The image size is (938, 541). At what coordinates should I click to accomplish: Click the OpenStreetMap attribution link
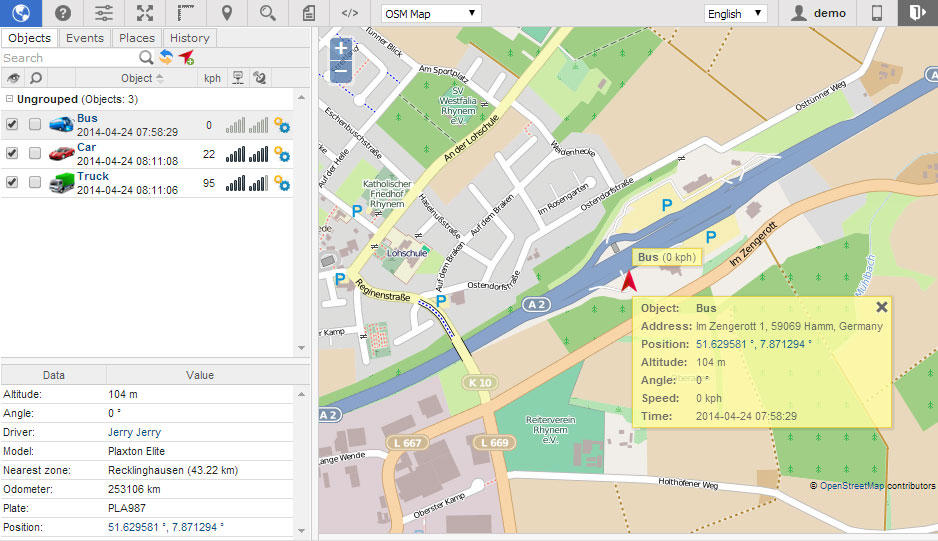click(x=852, y=486)
